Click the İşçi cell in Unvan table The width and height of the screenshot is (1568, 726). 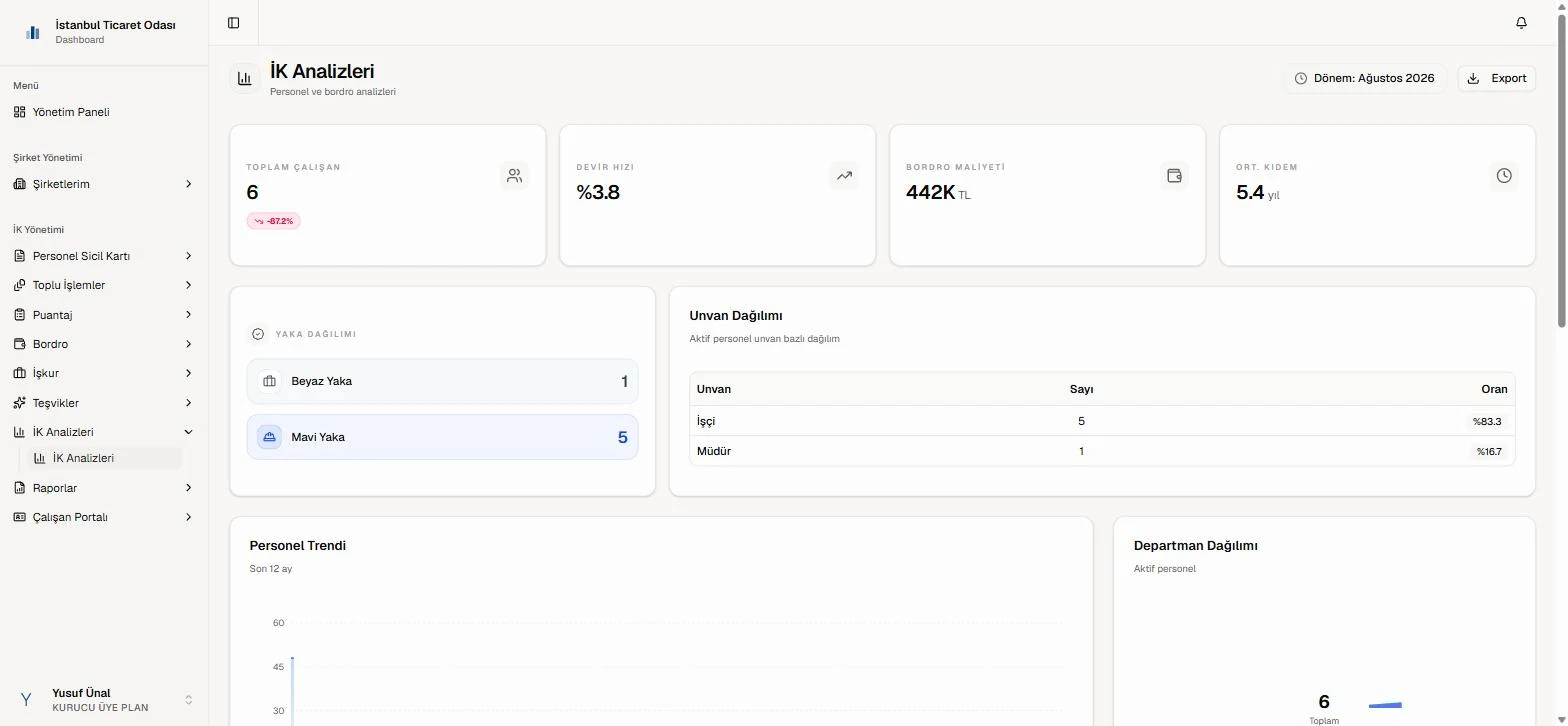[706, 421]
